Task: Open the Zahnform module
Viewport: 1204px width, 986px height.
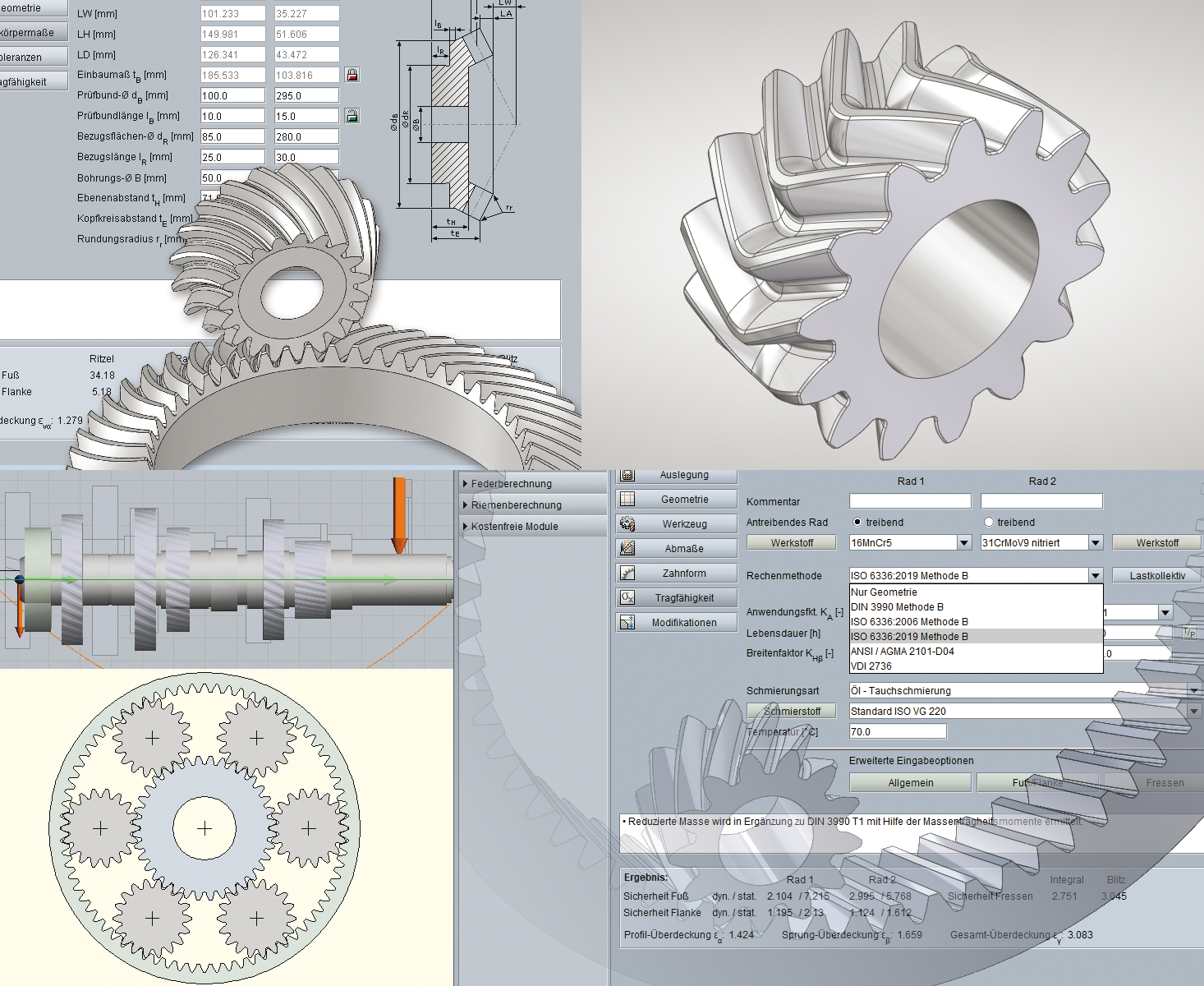Action: (x=677, y=574)
